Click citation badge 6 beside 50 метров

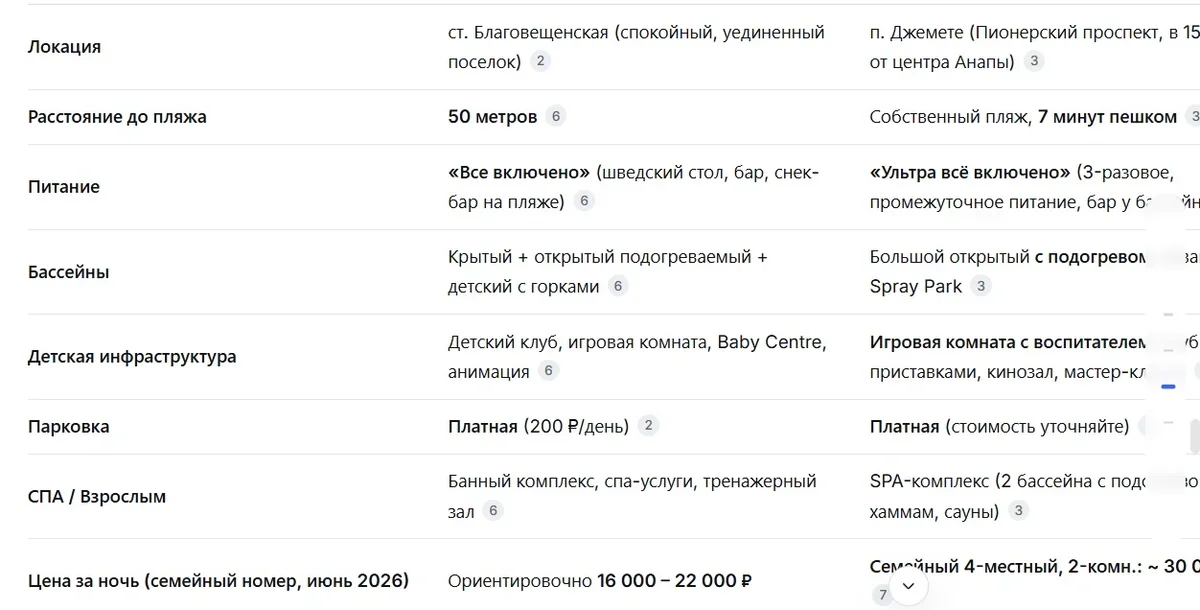coord(556,117)
